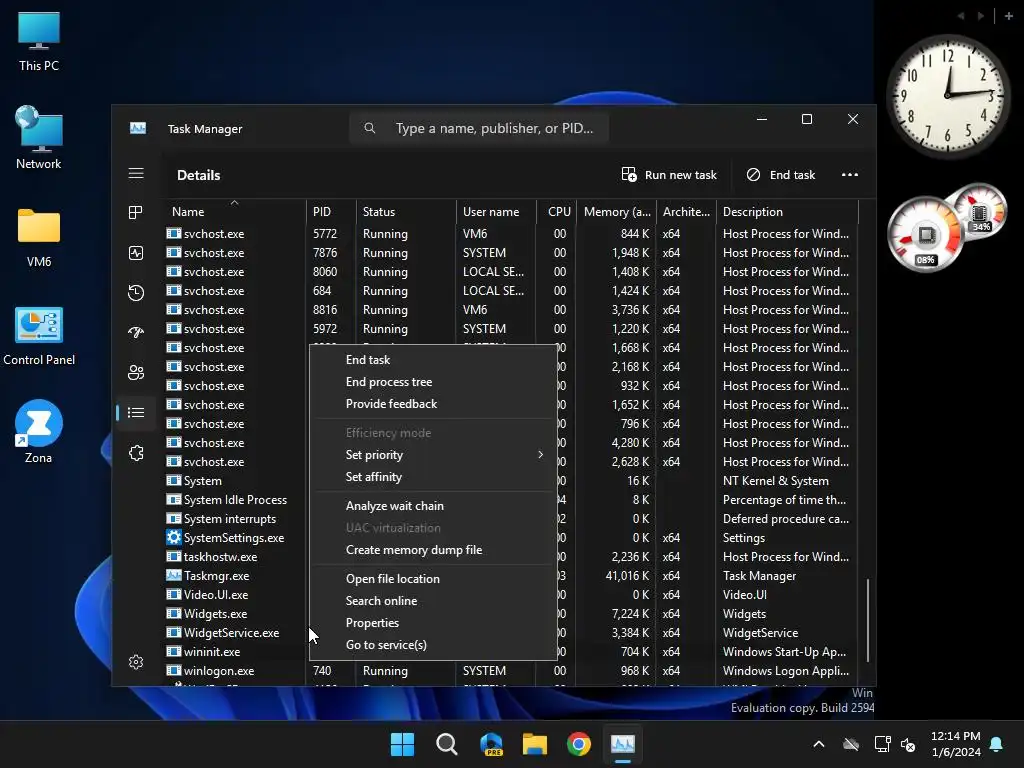
Task: Select the System Idle Process row
Action: (511, 500)
